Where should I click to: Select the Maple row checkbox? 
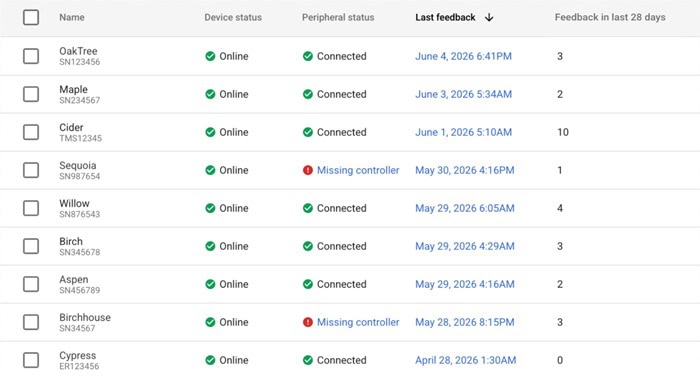pyautogui.click(x=31, y=94)
